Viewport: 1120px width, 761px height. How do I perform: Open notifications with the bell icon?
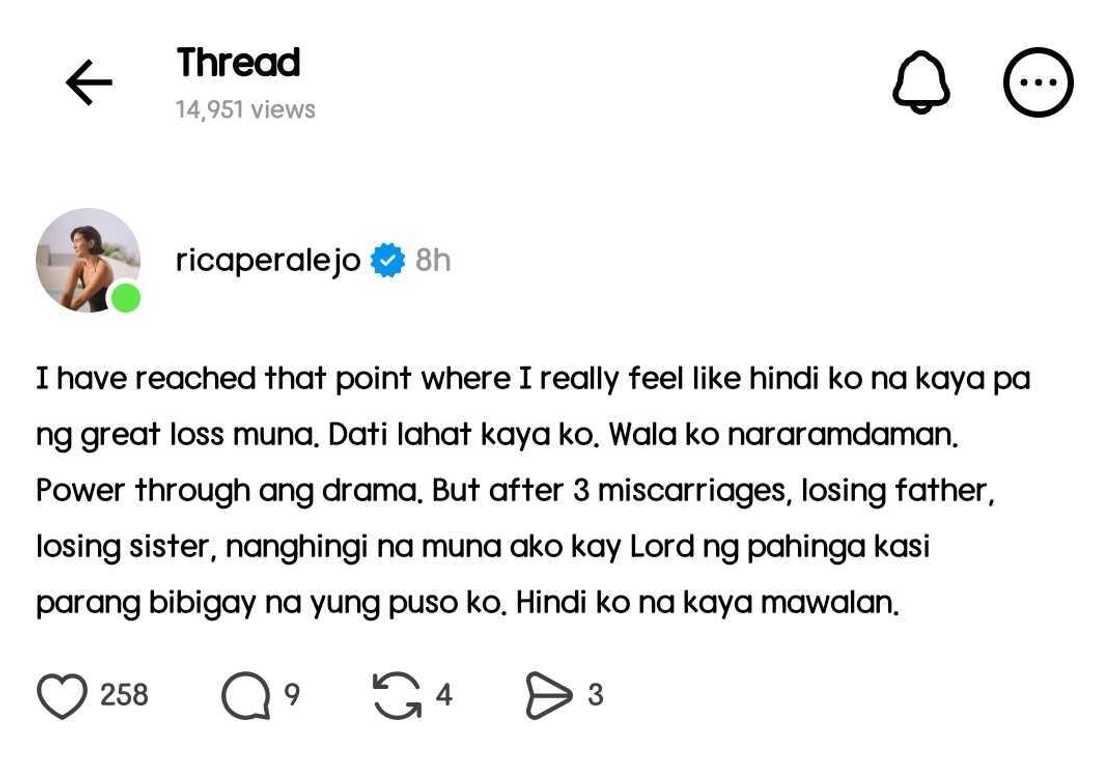click(920, 83)
